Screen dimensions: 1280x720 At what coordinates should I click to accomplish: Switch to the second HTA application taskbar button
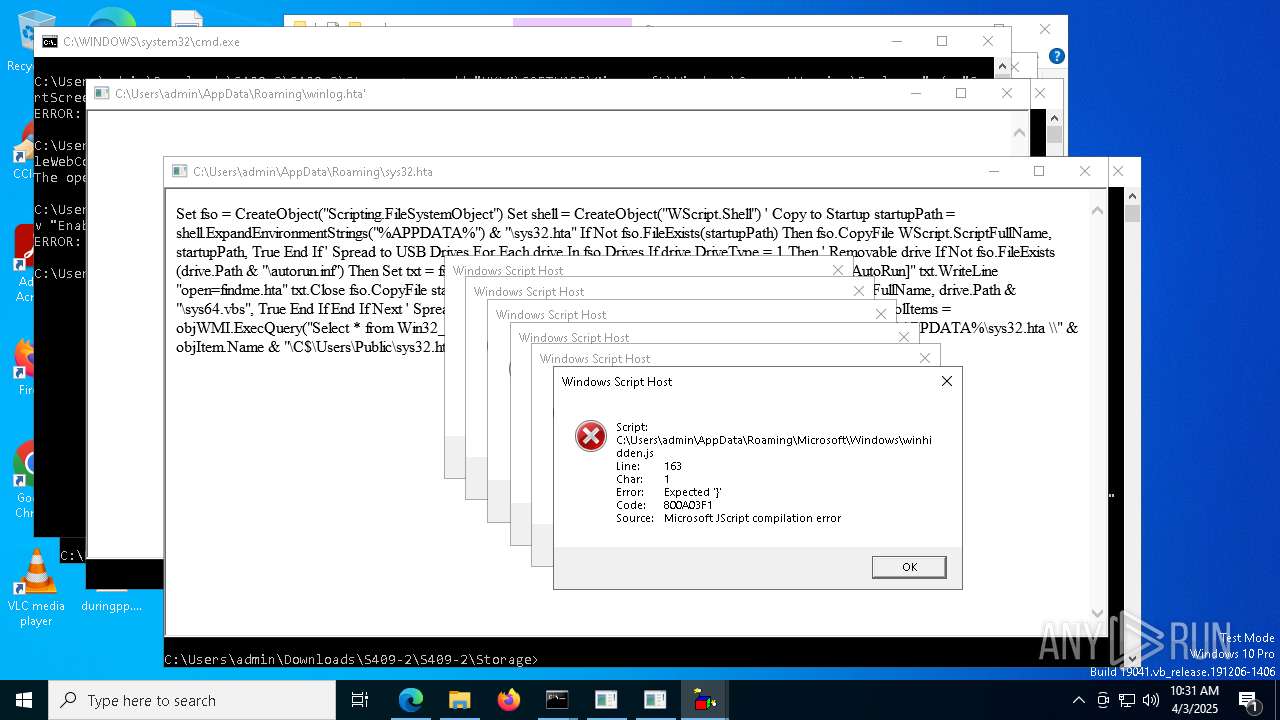click(655, 700)
